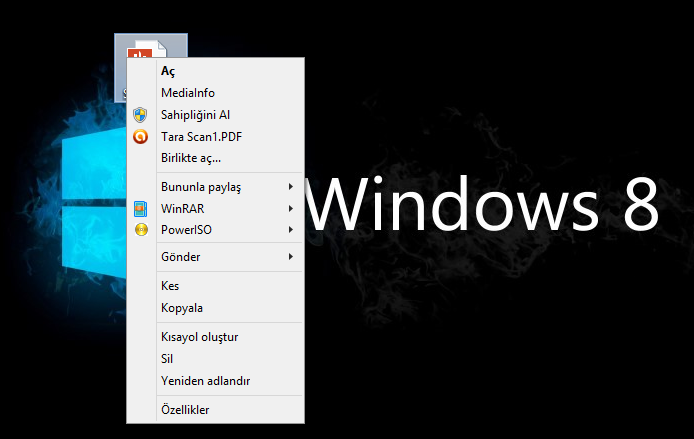Open the Birlikte aç... dialog
Screen dimensions: 694x439
click(216, 158)
